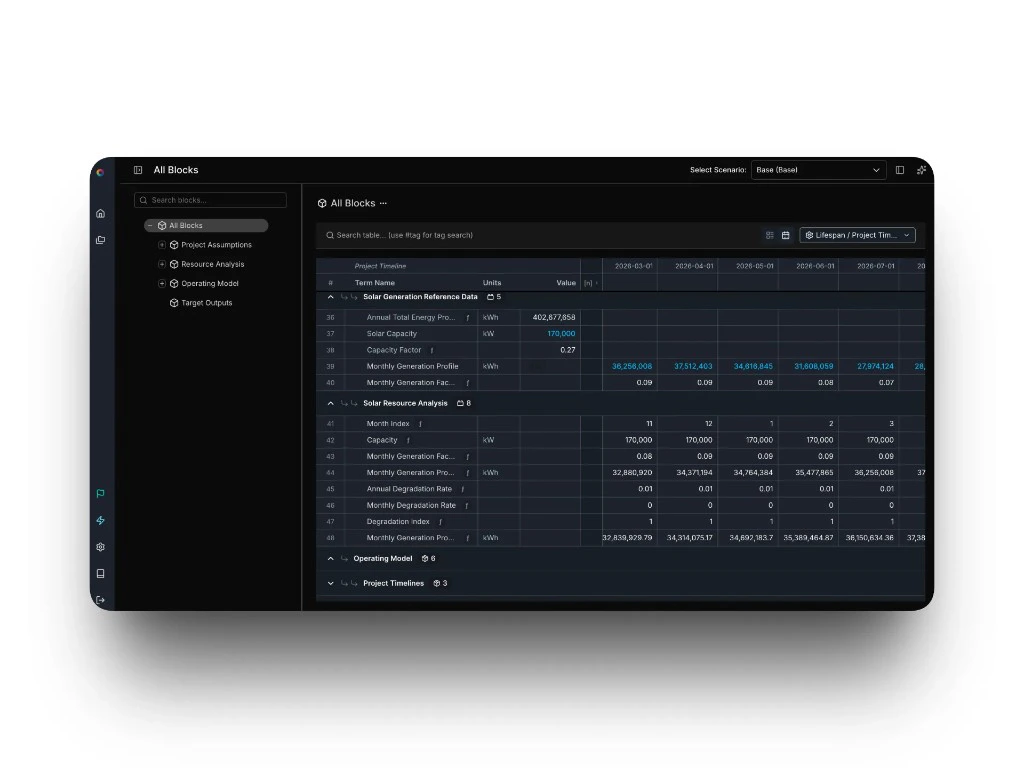Expand the Project Timelines section

(330, 583)
